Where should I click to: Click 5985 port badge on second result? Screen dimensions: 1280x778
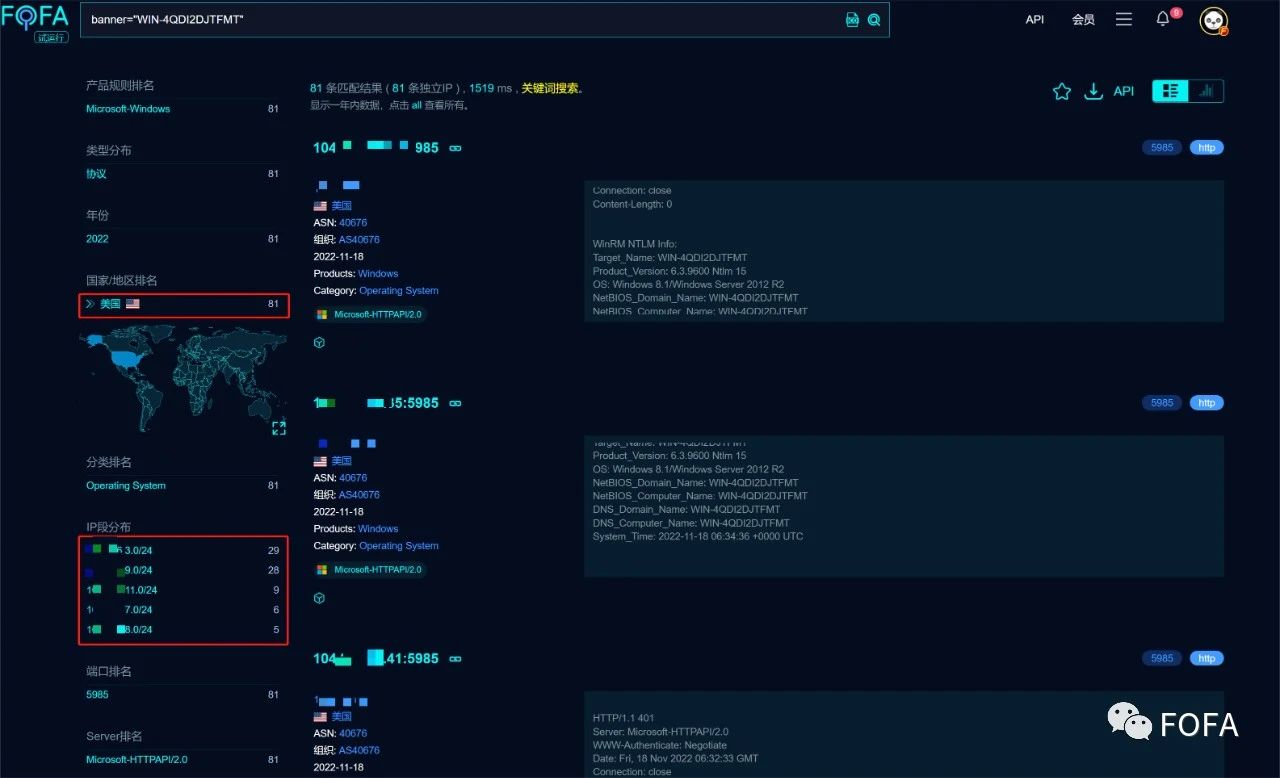click(x=1162, y=403)
